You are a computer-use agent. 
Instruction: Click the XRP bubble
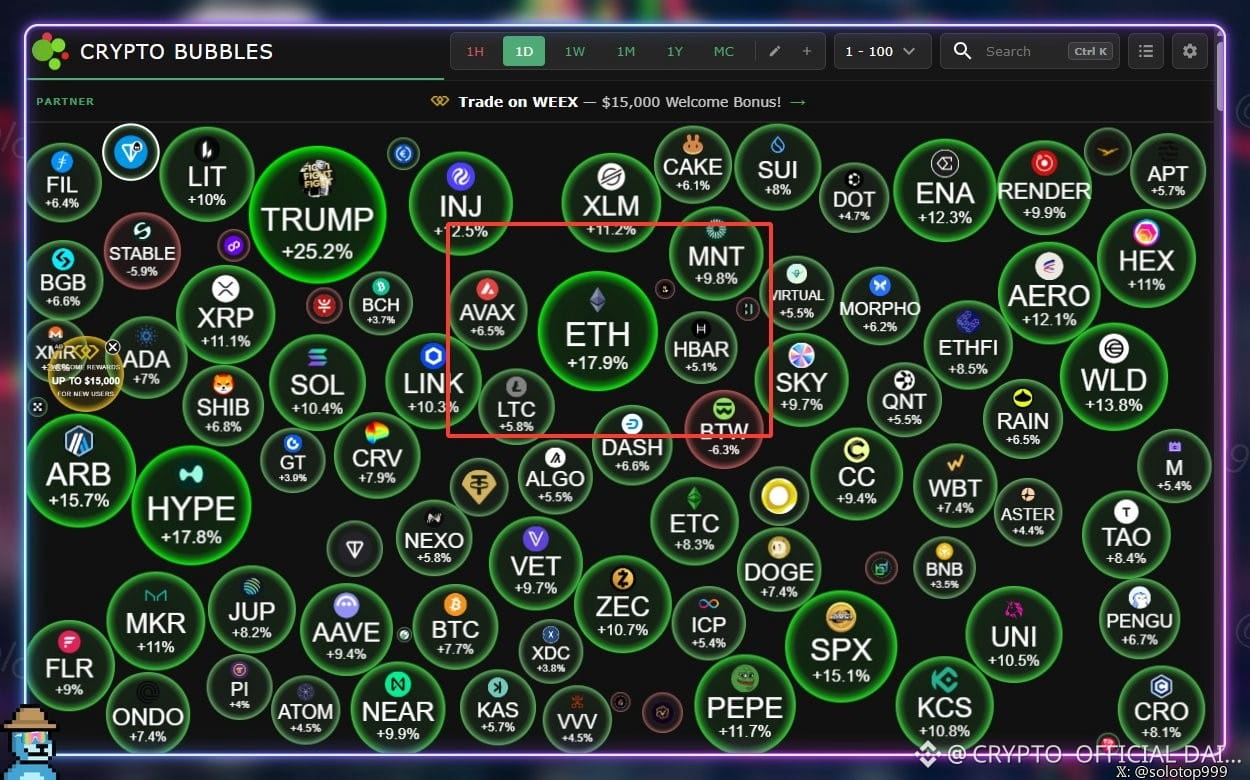point(225,314)
